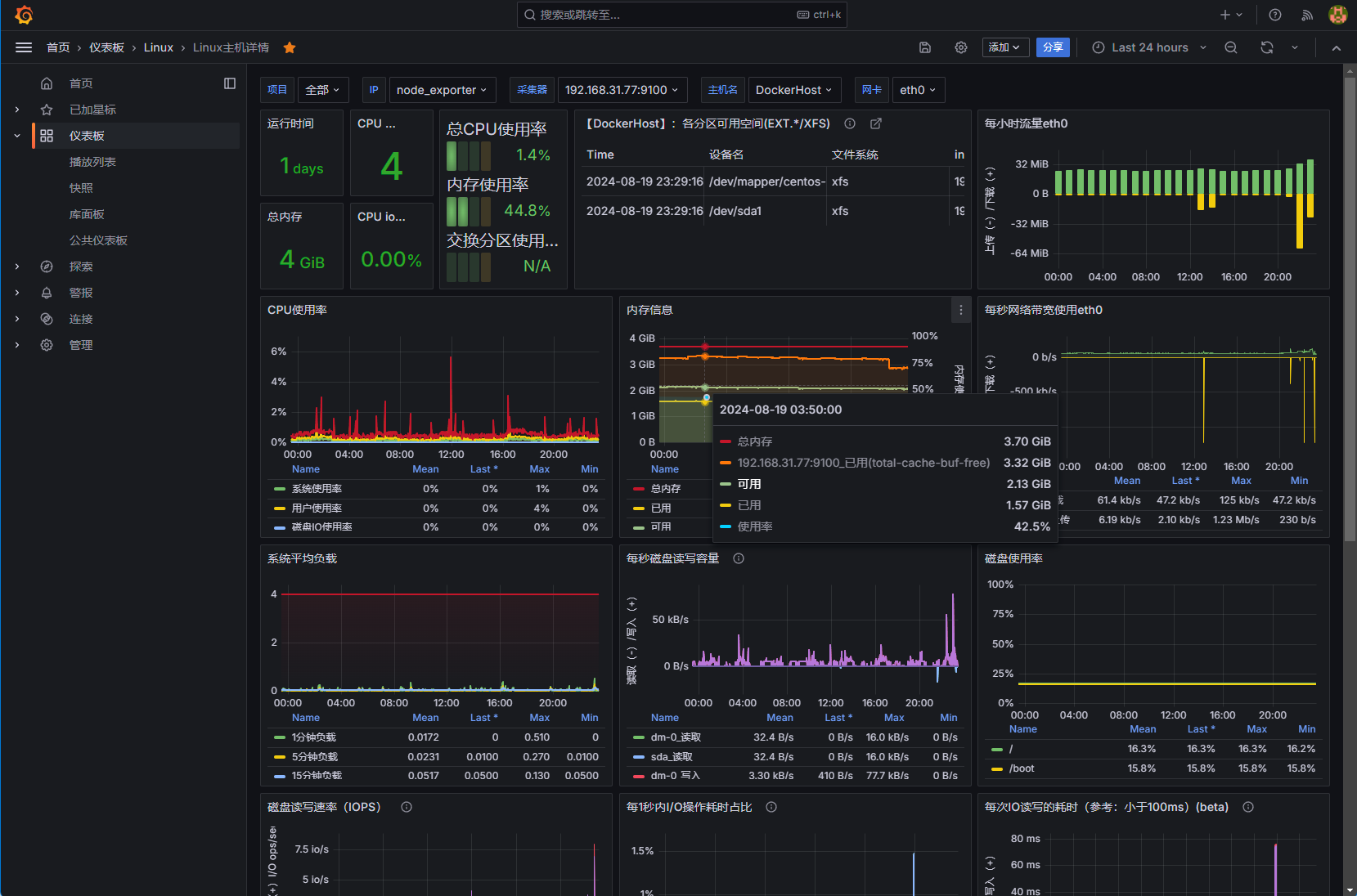
Task: Open the node_exporter IP dropdown
Action: pos(442,90)
